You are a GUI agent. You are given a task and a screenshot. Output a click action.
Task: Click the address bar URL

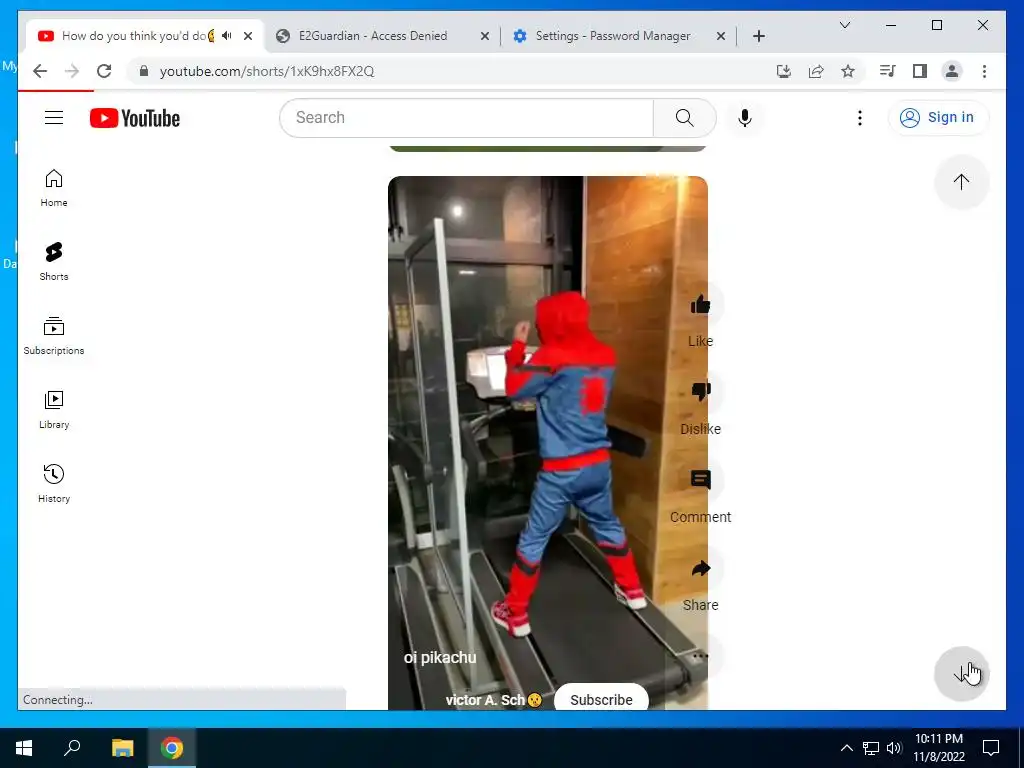tap(266, 71)
